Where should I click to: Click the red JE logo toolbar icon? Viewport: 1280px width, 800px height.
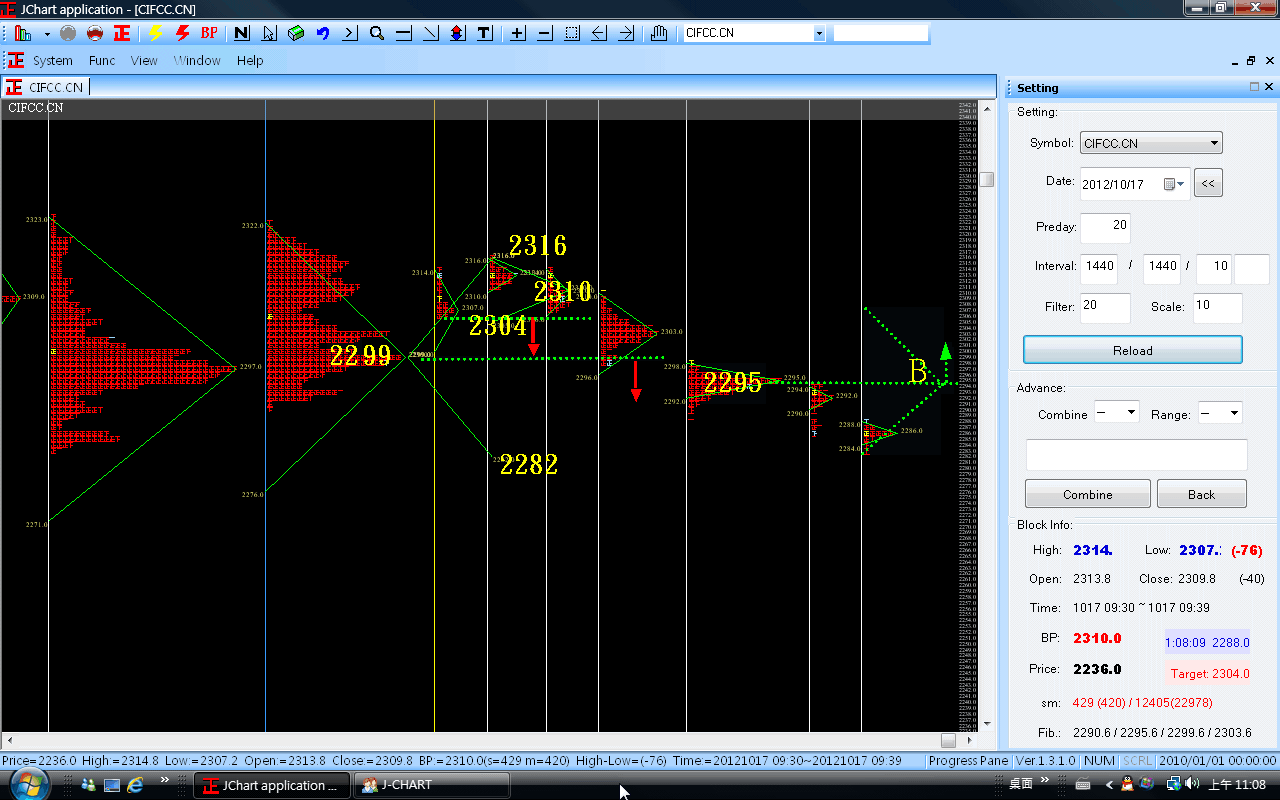pos(122,33)
